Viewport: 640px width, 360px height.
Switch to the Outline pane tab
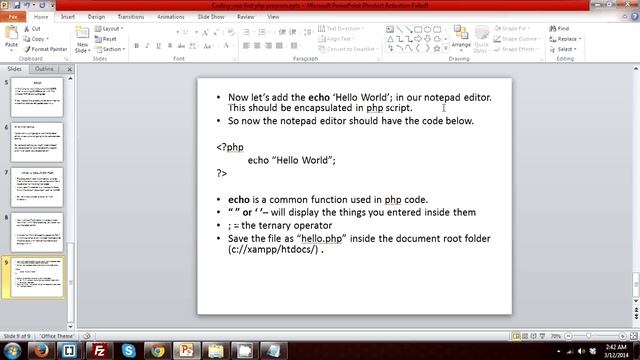(x=44, y=69)
